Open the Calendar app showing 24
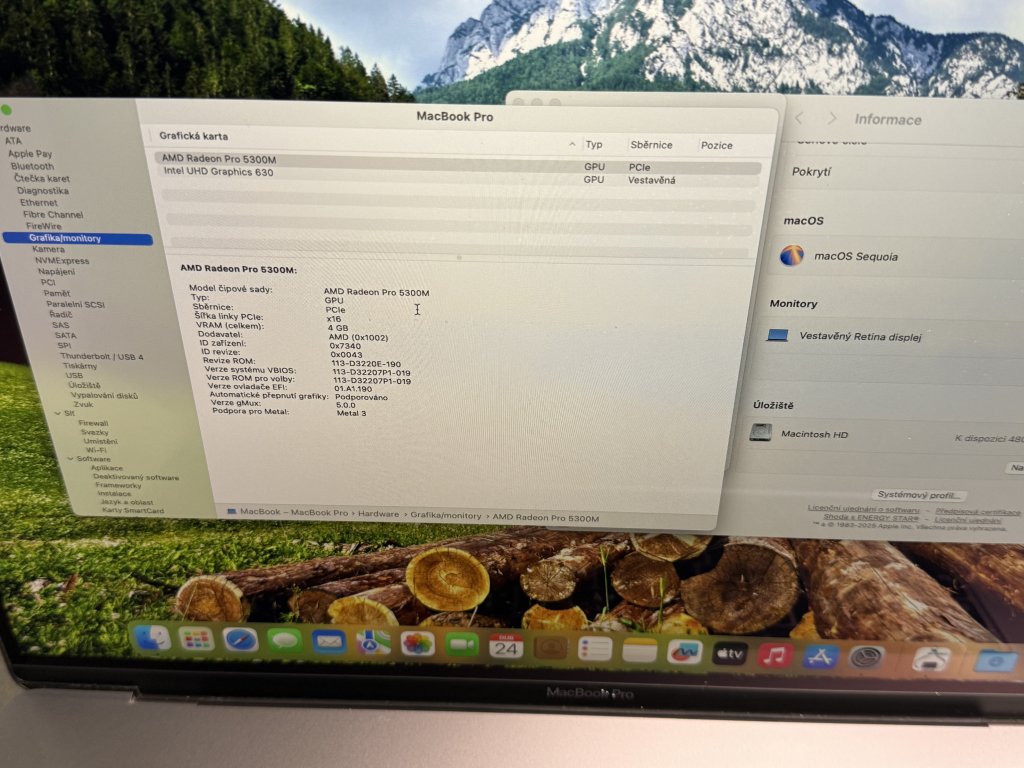 pyautogui.click(x=506, y=647)
